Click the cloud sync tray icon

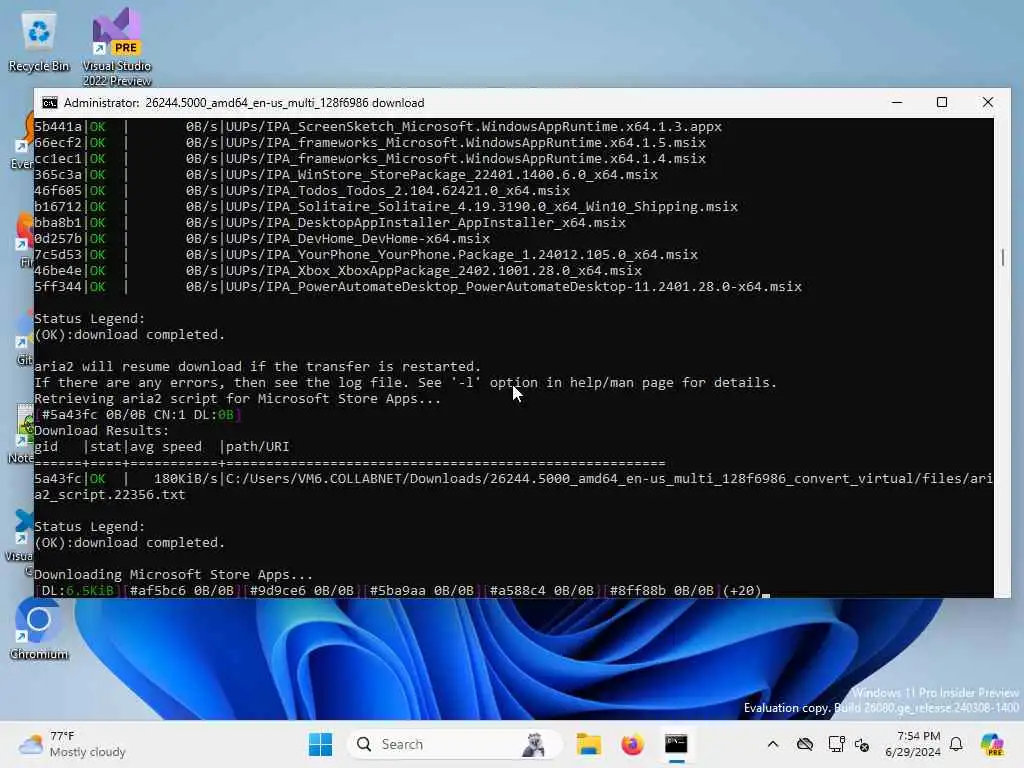click(x=805, y=744)
